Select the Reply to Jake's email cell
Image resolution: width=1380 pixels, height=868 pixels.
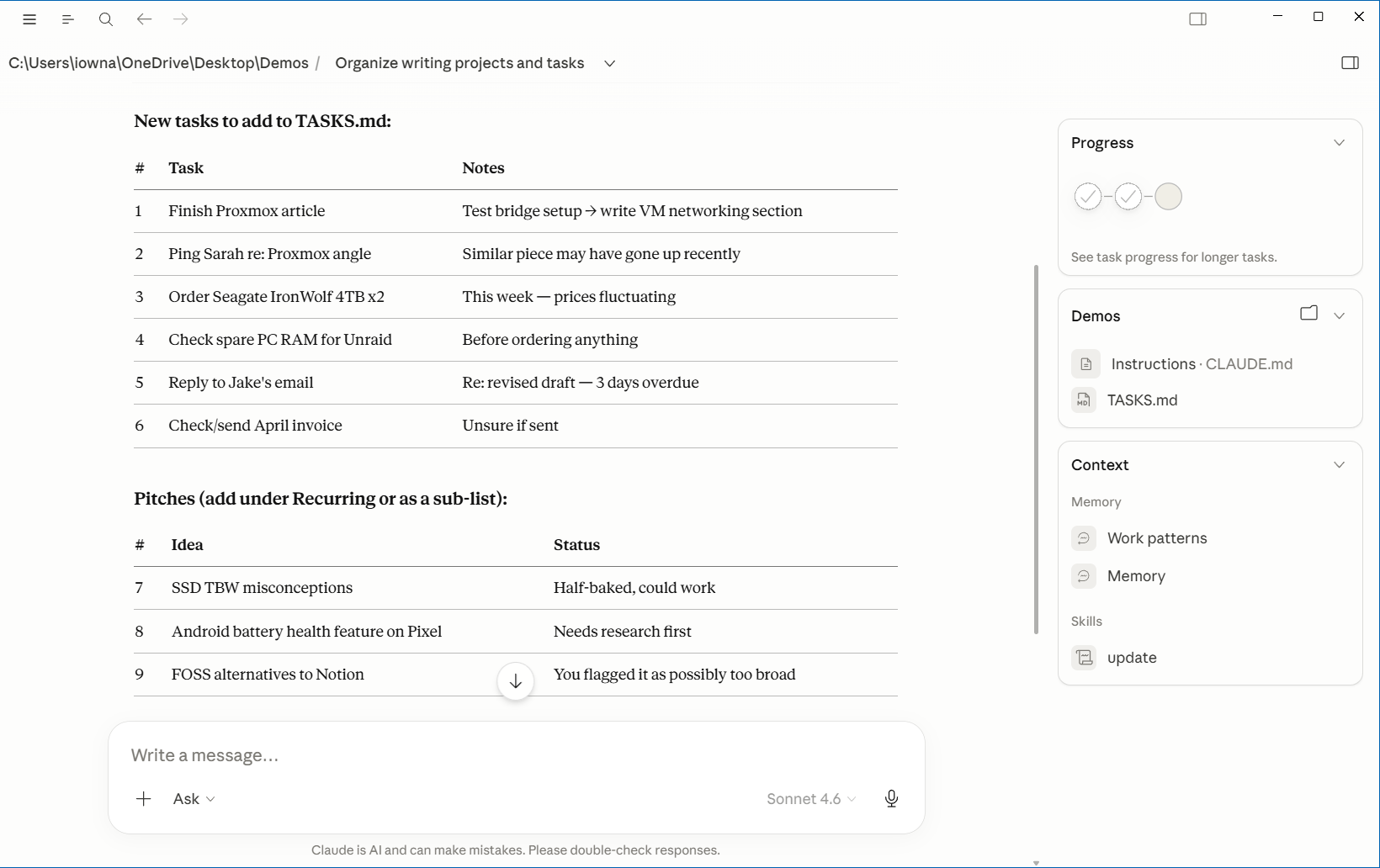point(241,383)
